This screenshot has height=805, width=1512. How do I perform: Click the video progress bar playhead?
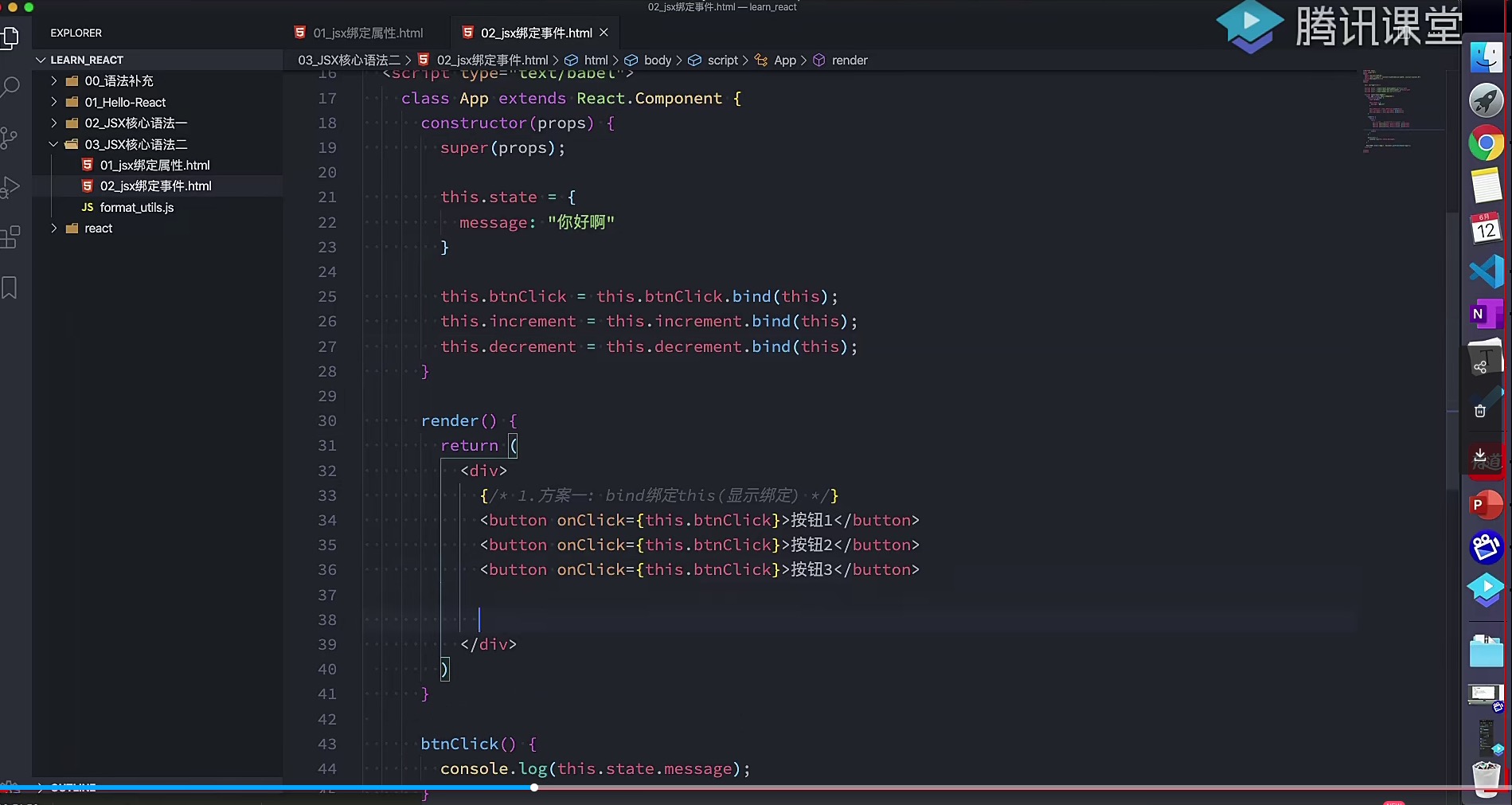[x=534, y=787]
